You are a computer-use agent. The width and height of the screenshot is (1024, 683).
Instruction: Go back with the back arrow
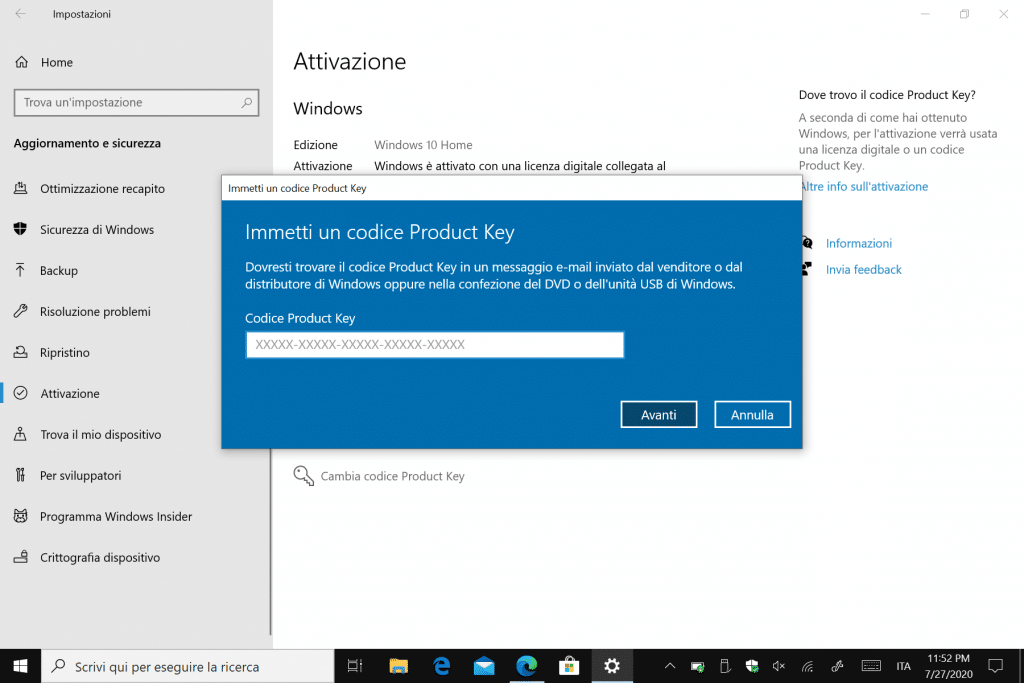[x=21, y=14]
